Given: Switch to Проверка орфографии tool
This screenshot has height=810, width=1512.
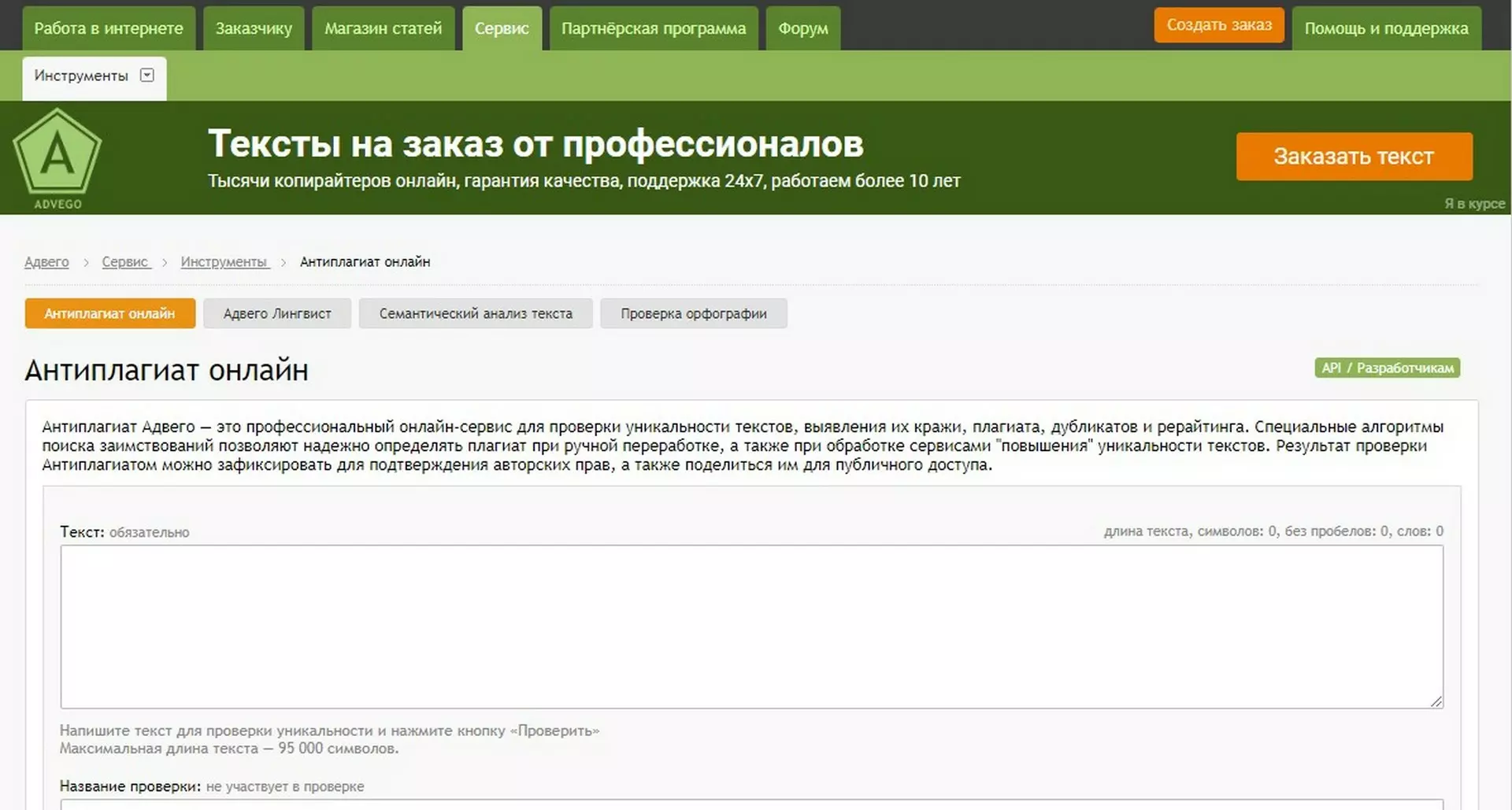Looking at the screenshot, I should point(693,313).
